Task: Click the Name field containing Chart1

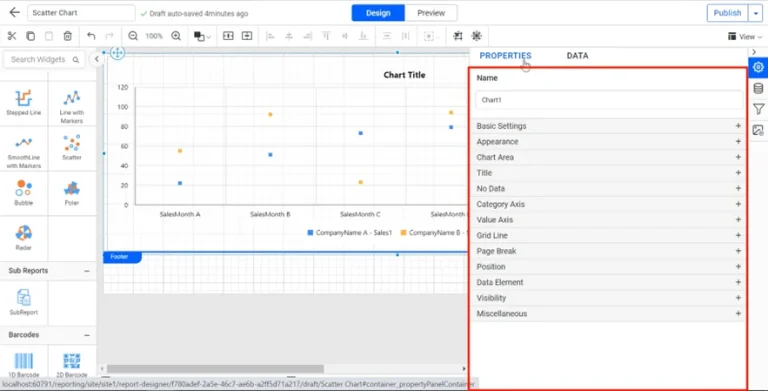Action: click(x=609, y=100)
